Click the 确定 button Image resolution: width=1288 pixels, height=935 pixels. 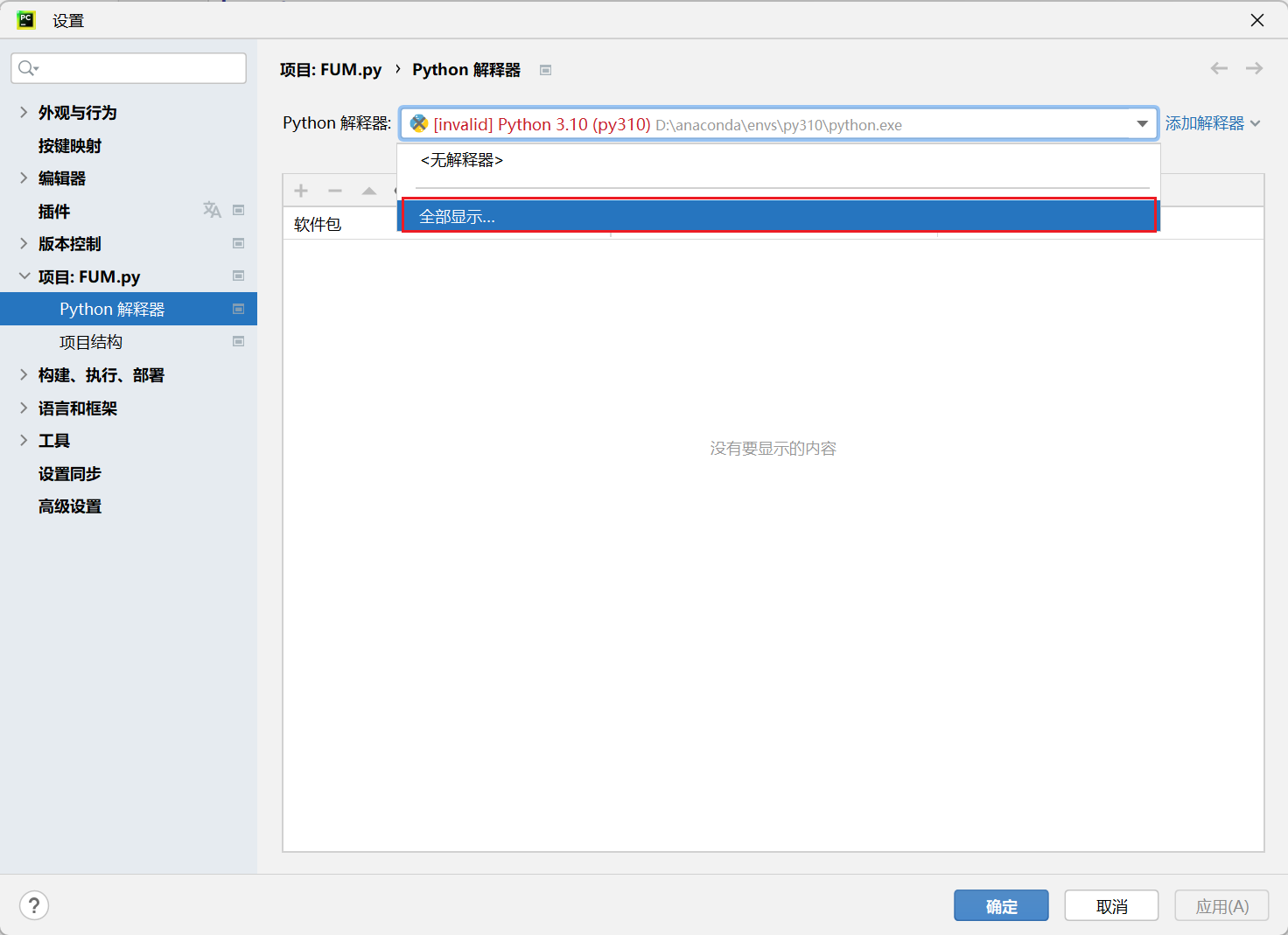point(1001,905)
